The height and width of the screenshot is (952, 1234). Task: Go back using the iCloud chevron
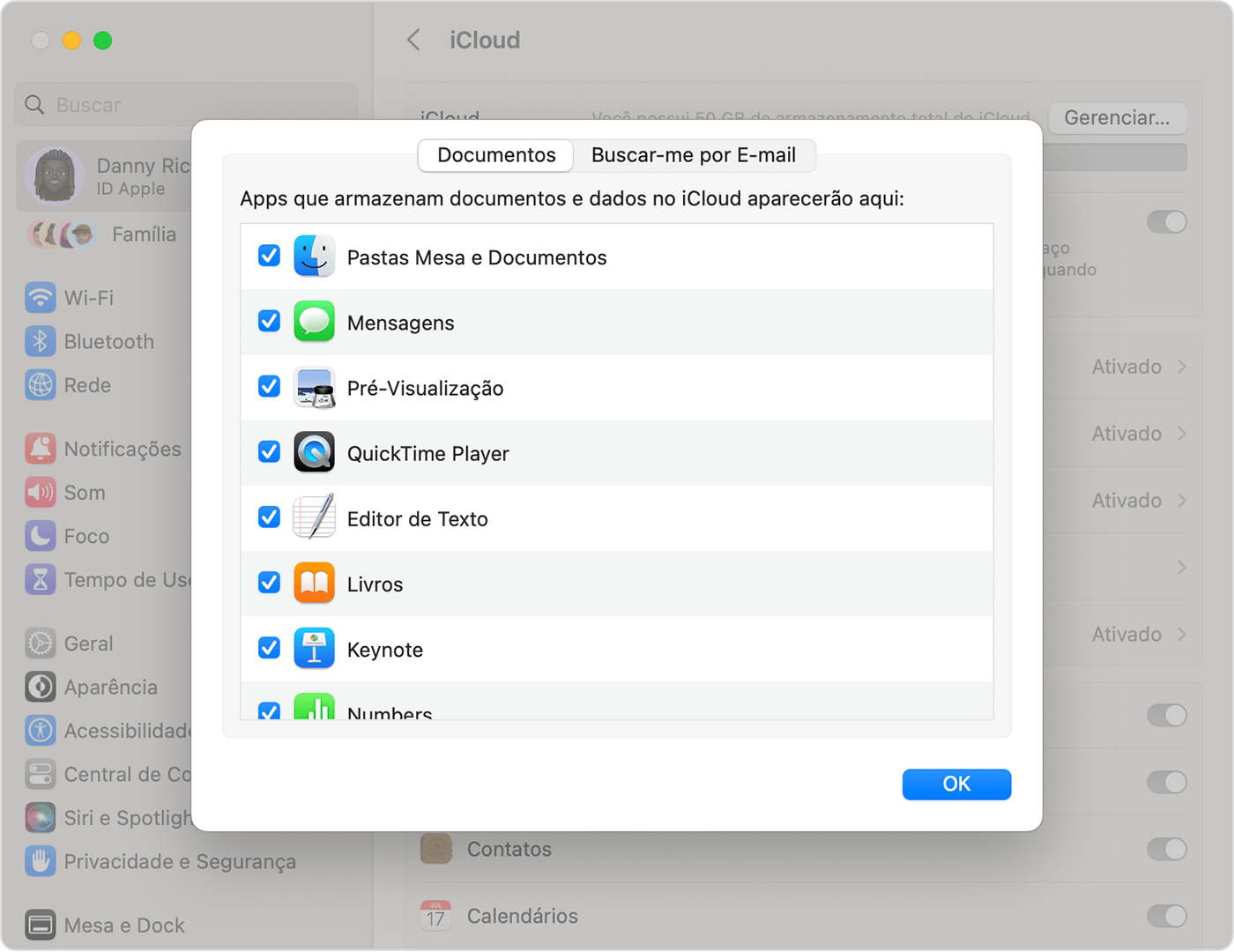[x=413, y=41]
